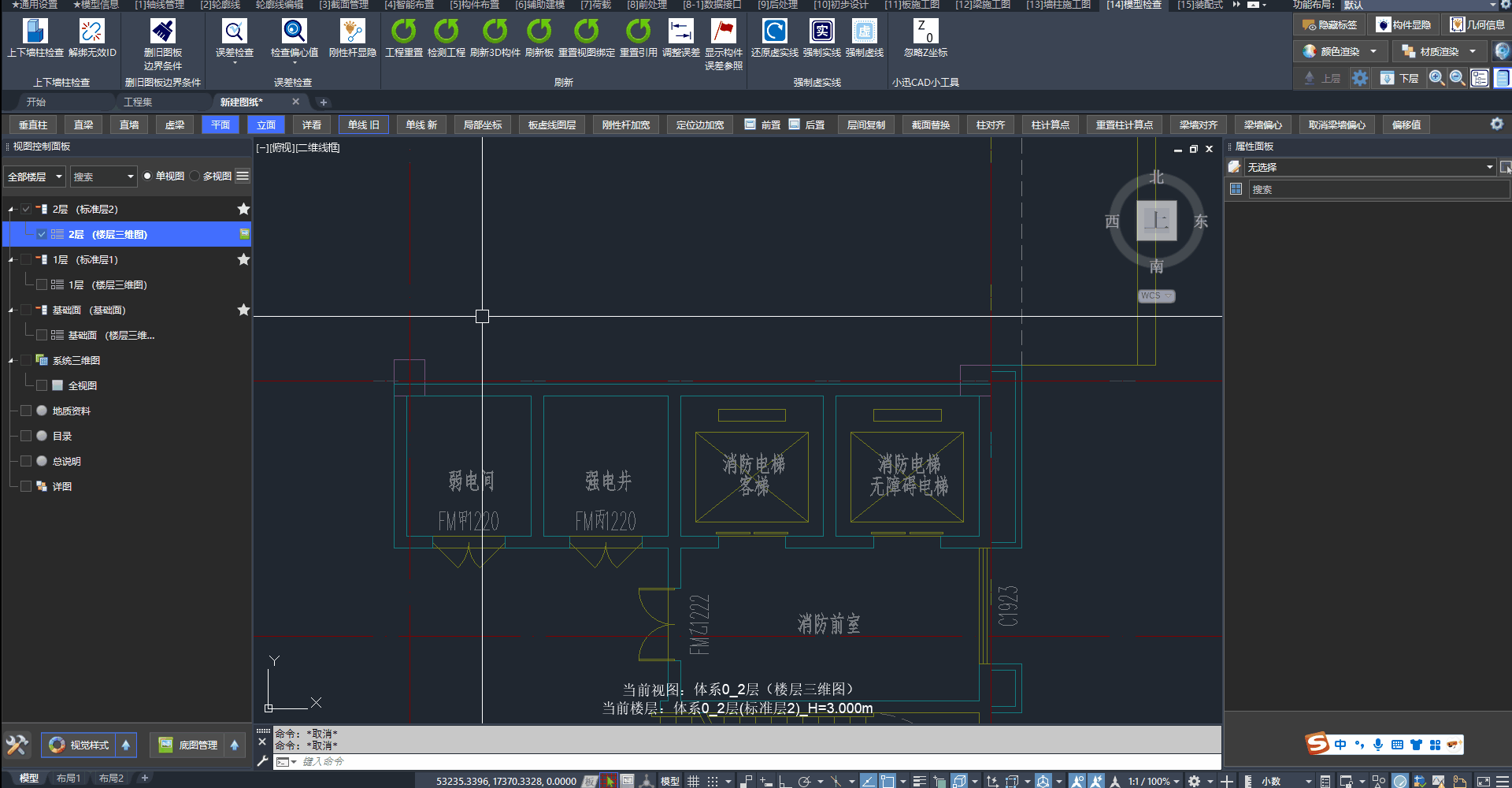
Task: Click the 工程重置 green refresh icon
Action: (x=403, y=32)
